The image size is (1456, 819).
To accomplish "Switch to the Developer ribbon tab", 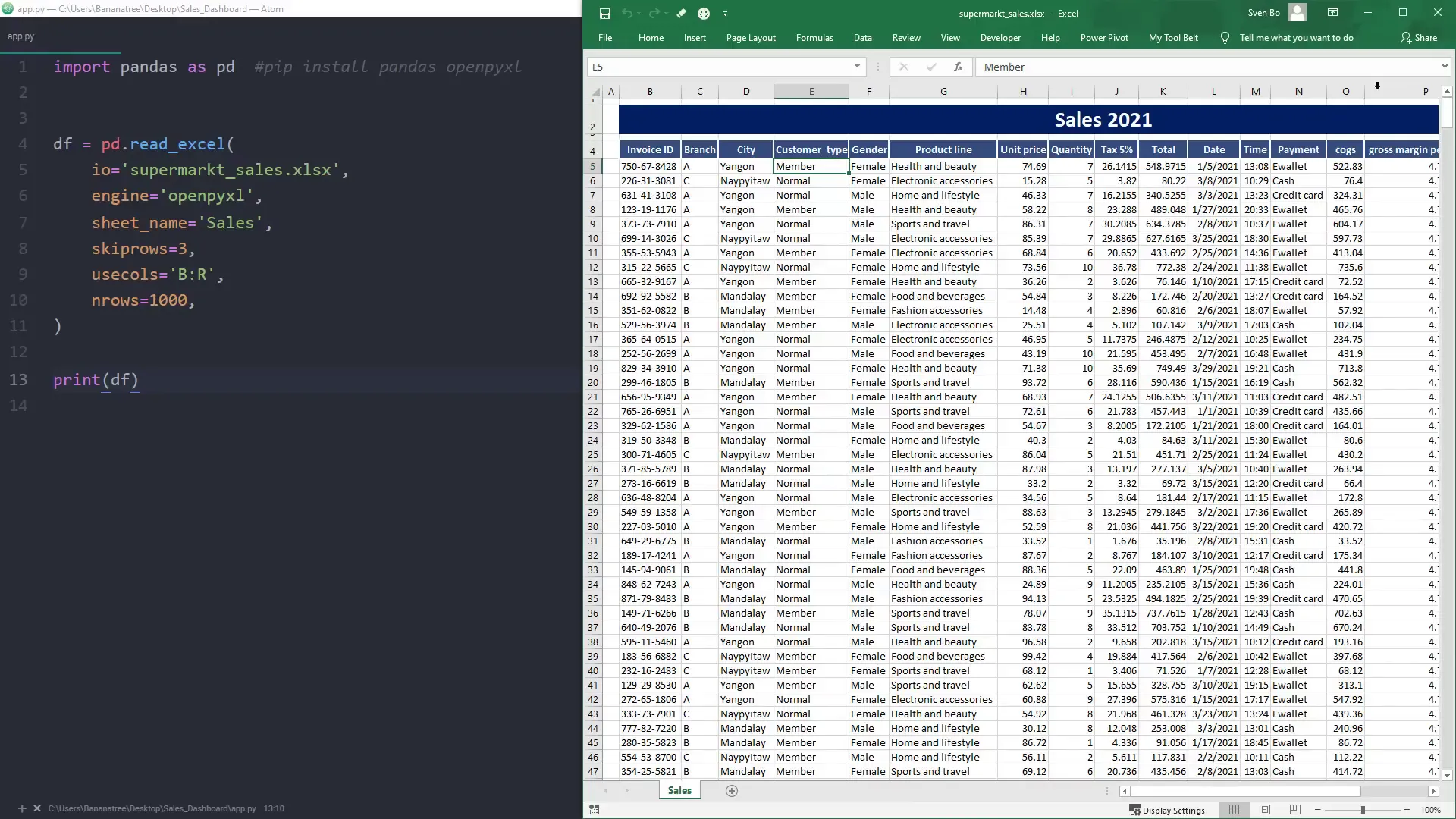I will pyautogui.click(x=1000, y=37).
